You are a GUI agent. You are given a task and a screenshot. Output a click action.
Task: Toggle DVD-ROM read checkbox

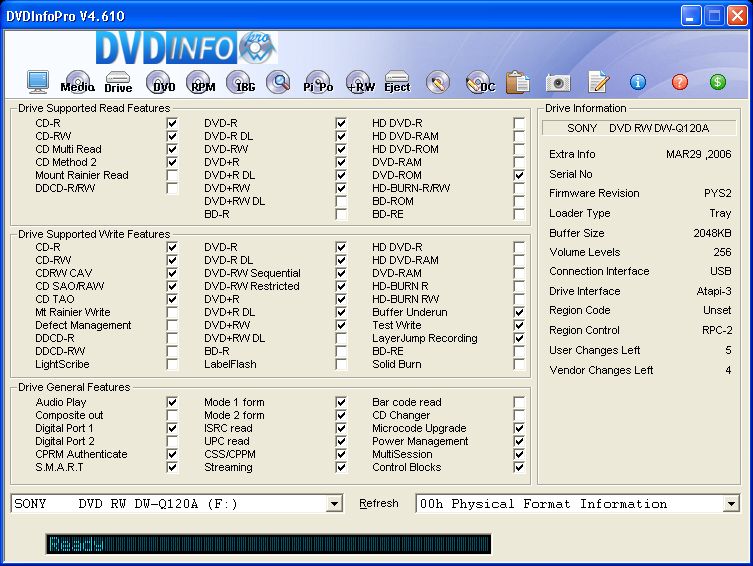coord(519,175)
